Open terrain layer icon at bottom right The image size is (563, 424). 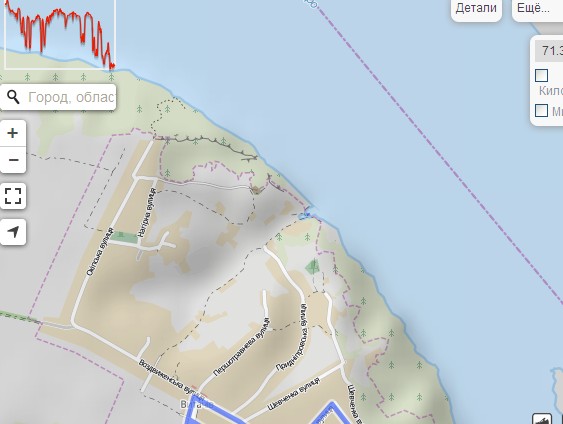[x=542, y=419]
